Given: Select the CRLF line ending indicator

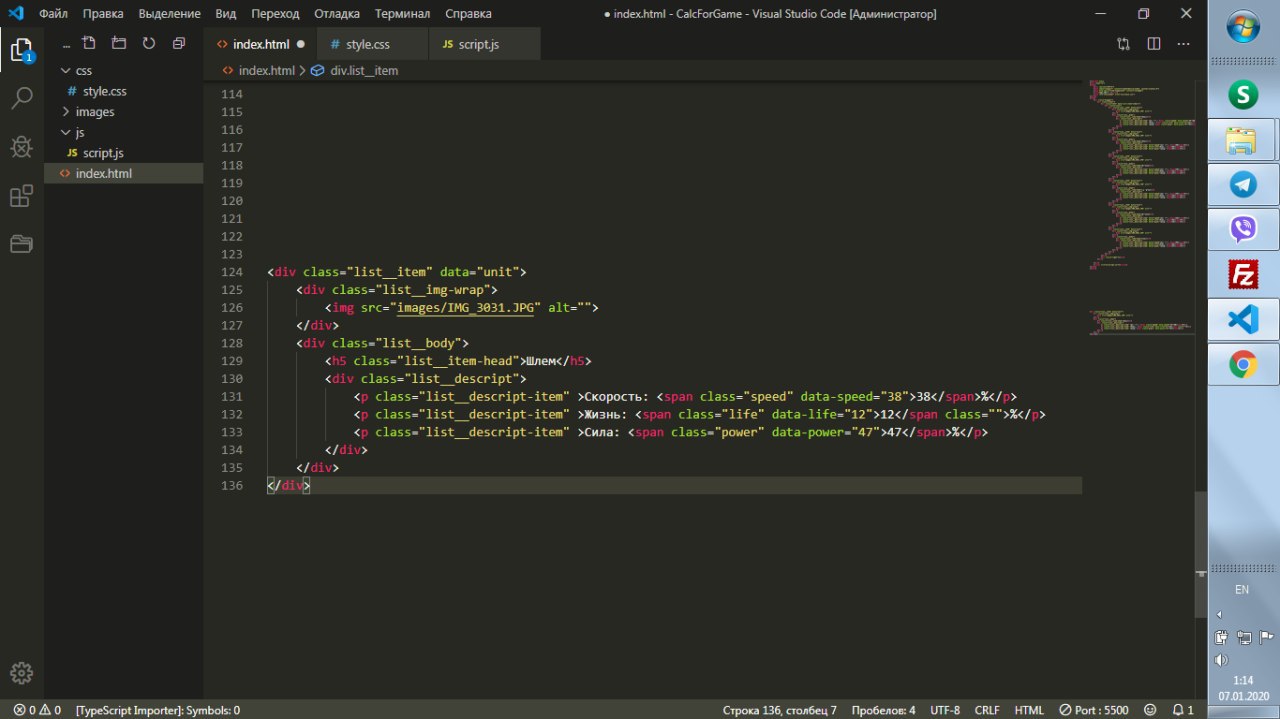Looking at the screenshot, I should coord(987,710).
